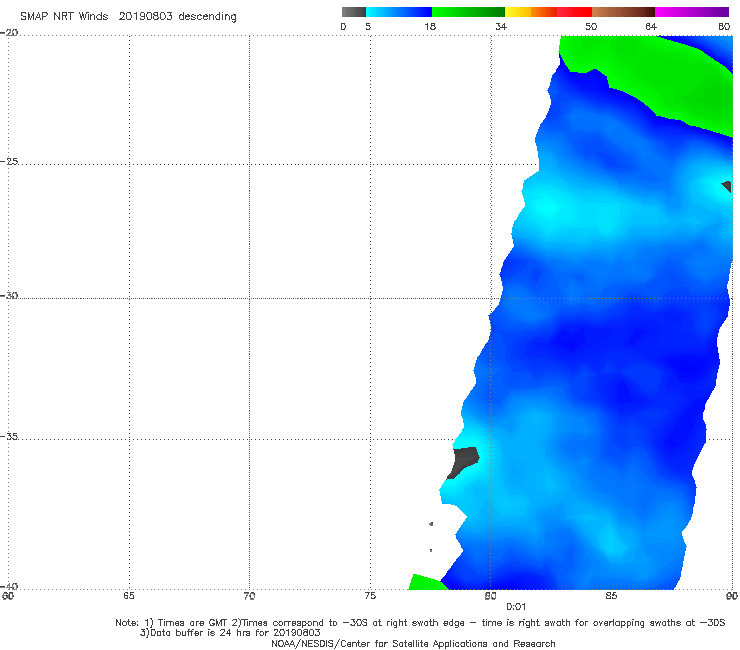Click the color bar label "50"
The width and height of the screenshot is (740, 650).
(x=591, y=26)
